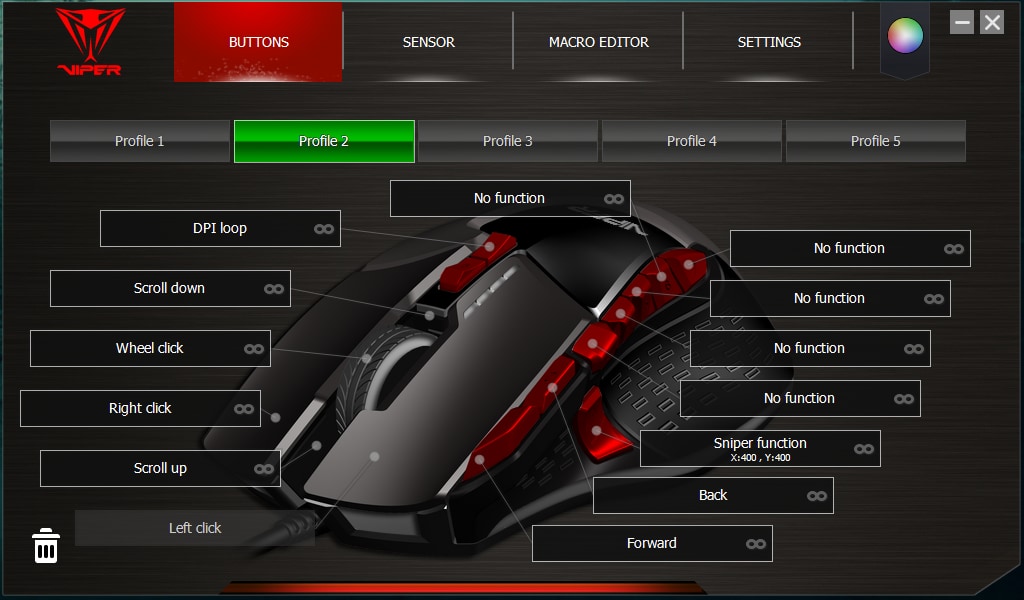Click the link icon beside Forward
Viewport: 1024px width, 600px height.
point(756,544)
